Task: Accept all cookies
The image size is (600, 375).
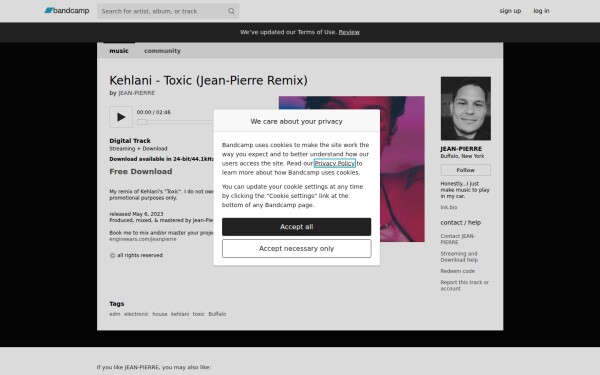Action: pos(297,227)
